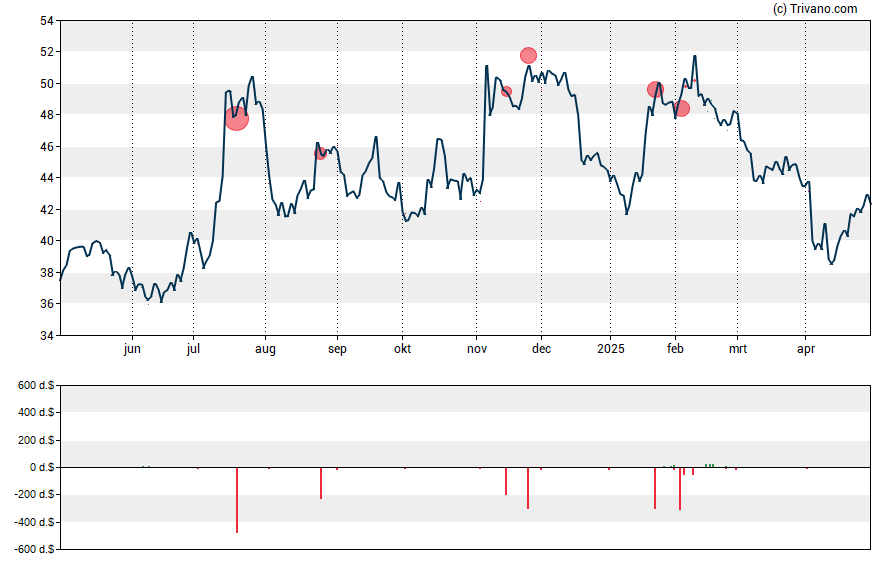The width and height of the screenshot is (888, 565).
Task: Click the '600 d.$' volume axis label
Action: (36, 386)
